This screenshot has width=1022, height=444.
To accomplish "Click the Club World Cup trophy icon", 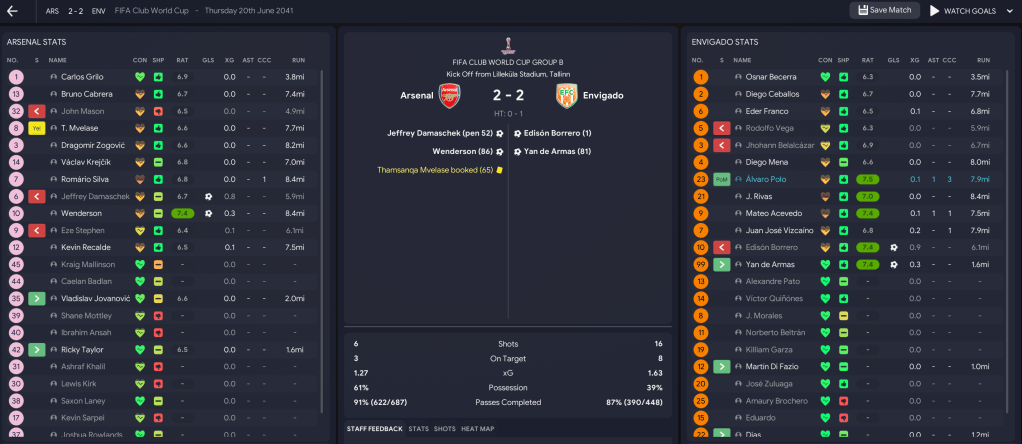I will coord(508,45).
